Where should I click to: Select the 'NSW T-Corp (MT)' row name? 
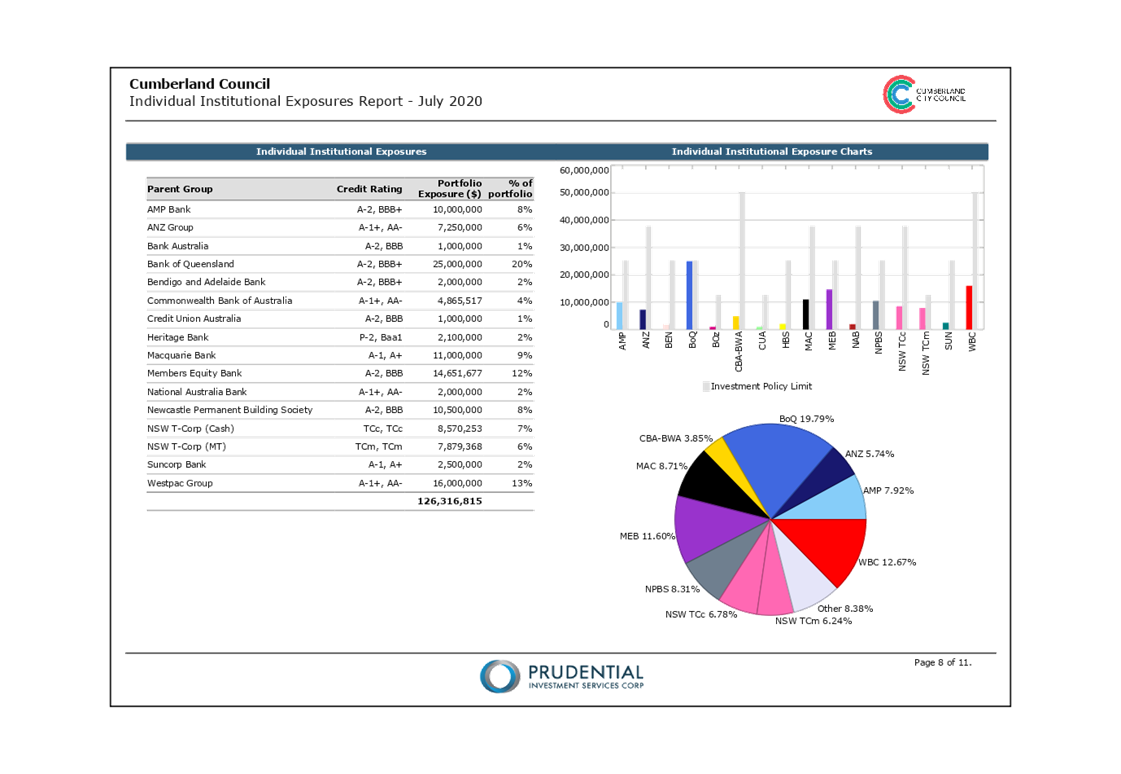[x=186, y=447]
